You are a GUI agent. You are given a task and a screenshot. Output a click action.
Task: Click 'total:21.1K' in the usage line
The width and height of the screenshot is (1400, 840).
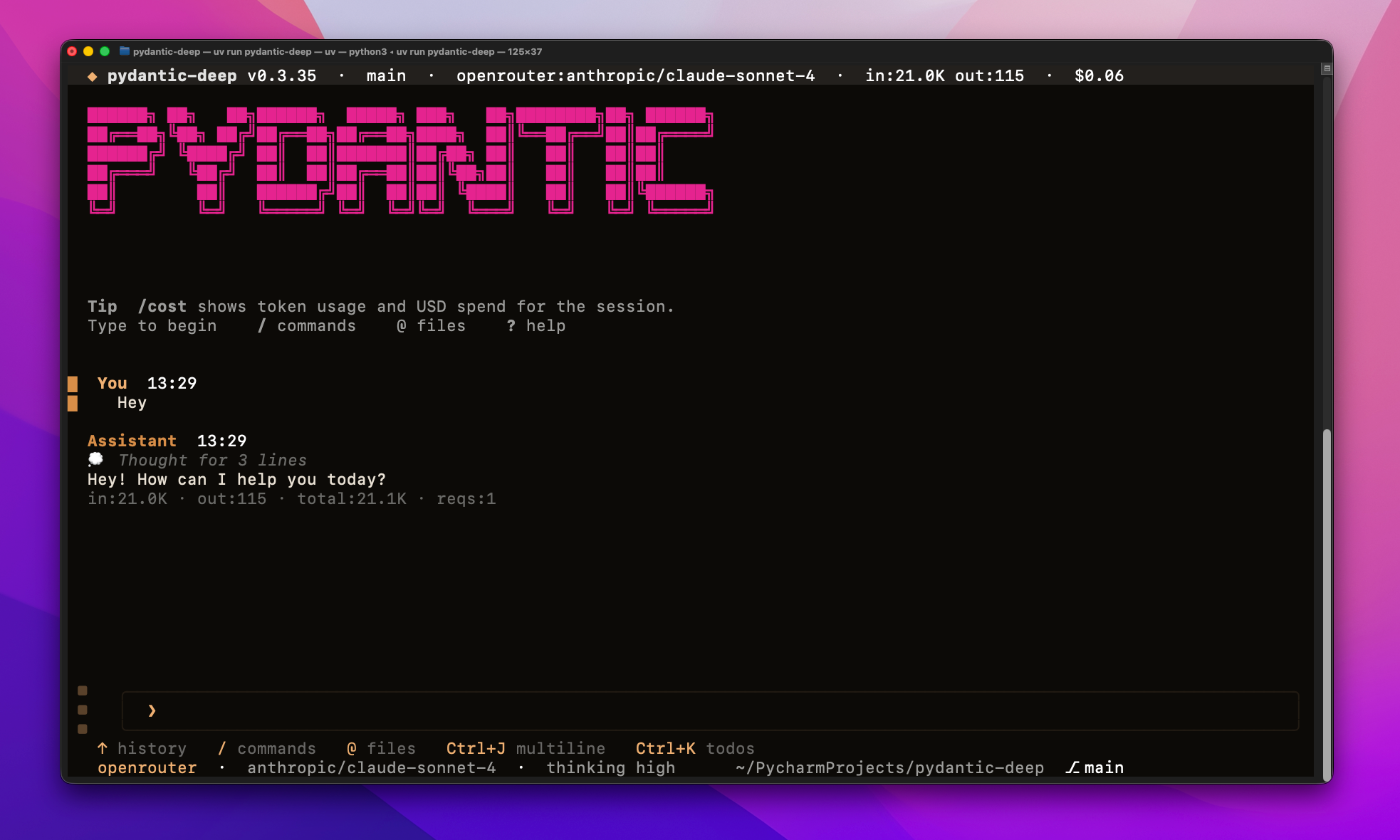352,498
